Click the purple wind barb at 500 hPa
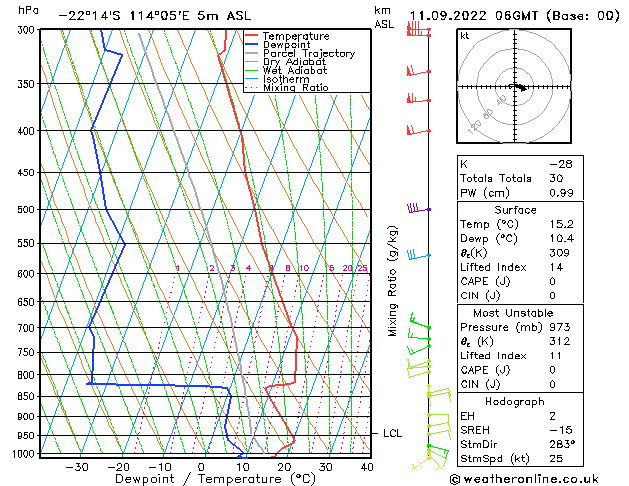The height and width of the screenshot is (486, 629). (x=419, y=209)
